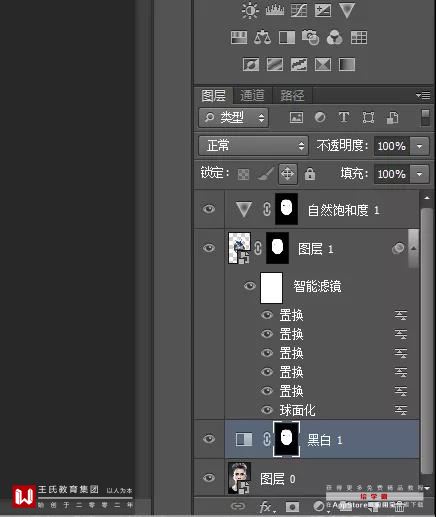Filter layers by smart objects icon
Image resolution: width=436 pixels, height=517 pixels.
pos(392,117)
